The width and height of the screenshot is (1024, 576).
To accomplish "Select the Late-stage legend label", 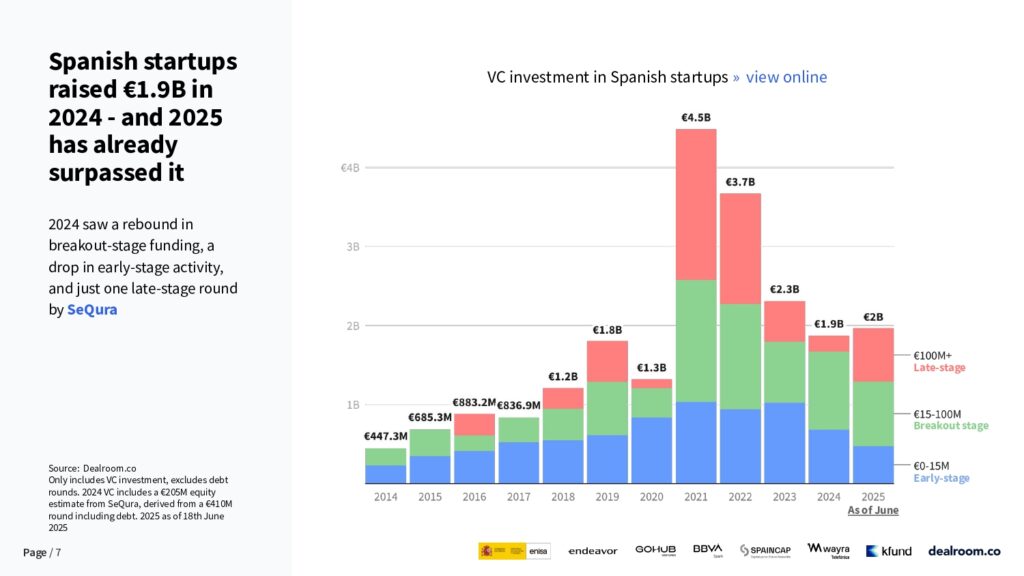I will click(939, 368).
